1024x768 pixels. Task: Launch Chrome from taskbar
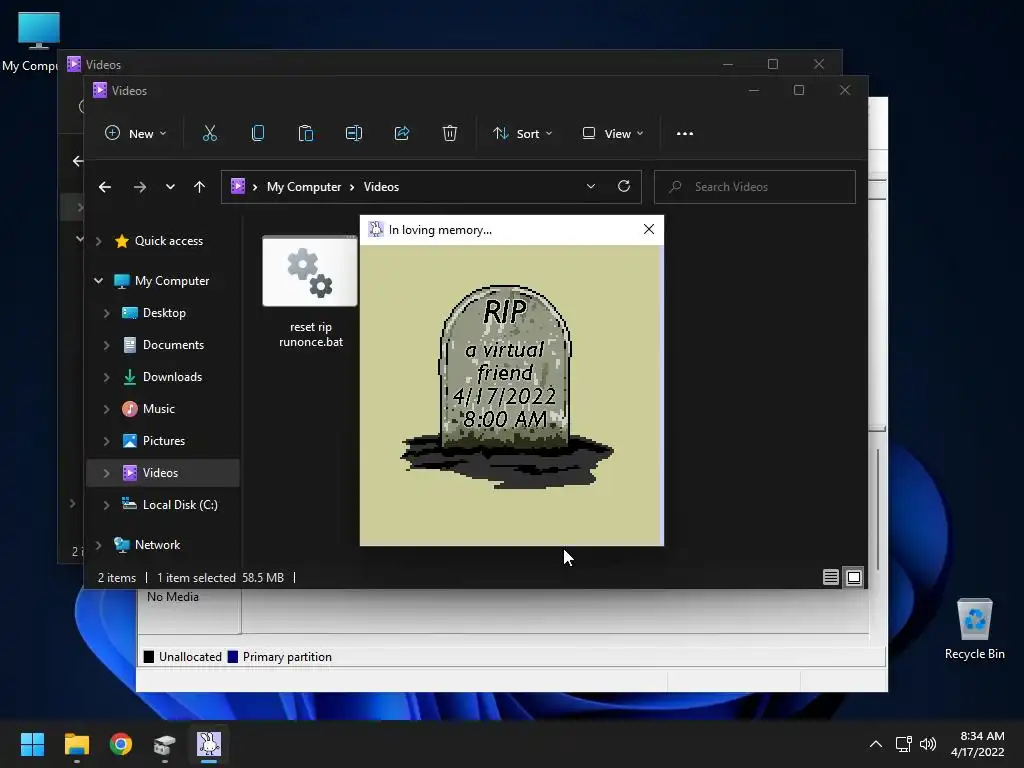pos(121,744)
